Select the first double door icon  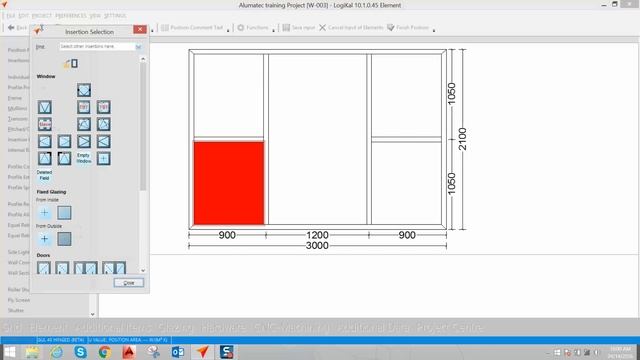tap(86, 268)
